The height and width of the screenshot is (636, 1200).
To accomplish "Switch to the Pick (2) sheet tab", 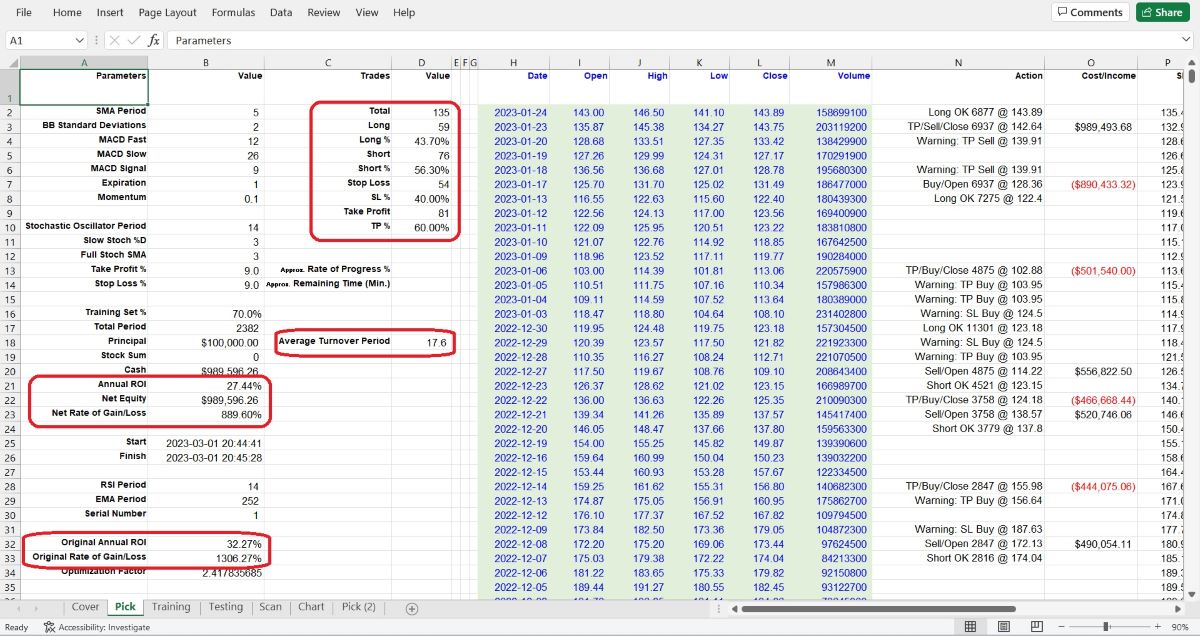I will pos(359,607).
